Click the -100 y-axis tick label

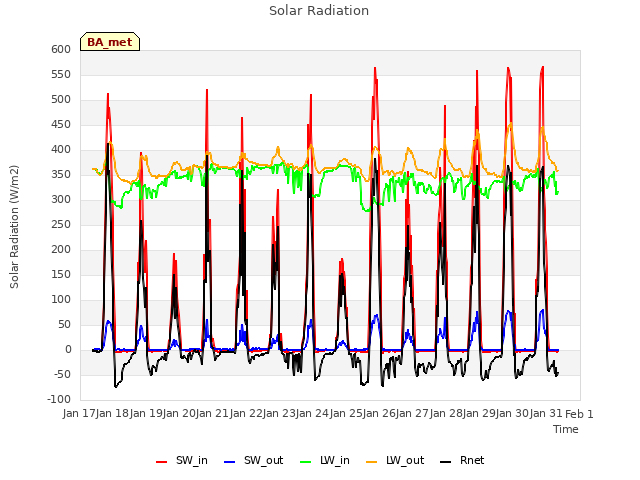pyautogui.click(x=59, y=400)
